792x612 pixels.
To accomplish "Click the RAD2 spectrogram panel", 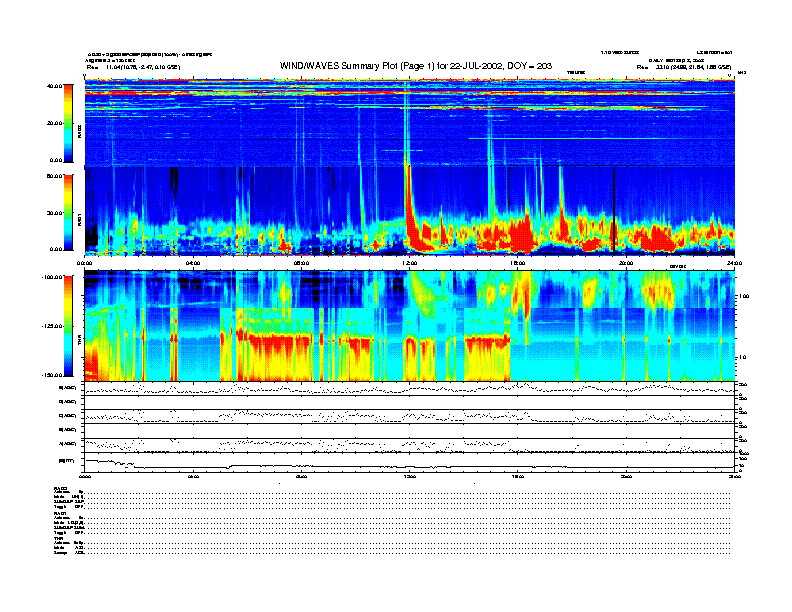I will (x=409, y=123).
